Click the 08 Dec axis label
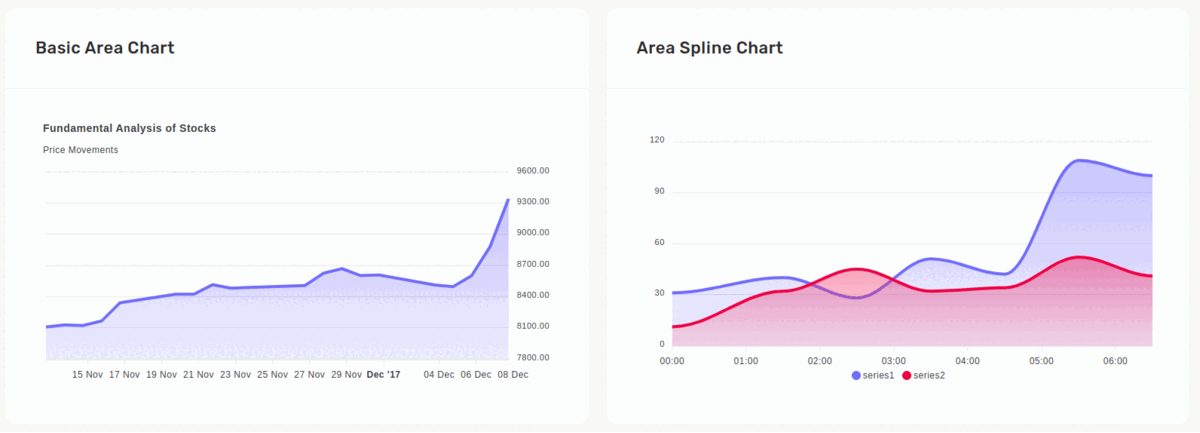The height and width of the screenshot is (433, 1200). (x=513, y=375)
